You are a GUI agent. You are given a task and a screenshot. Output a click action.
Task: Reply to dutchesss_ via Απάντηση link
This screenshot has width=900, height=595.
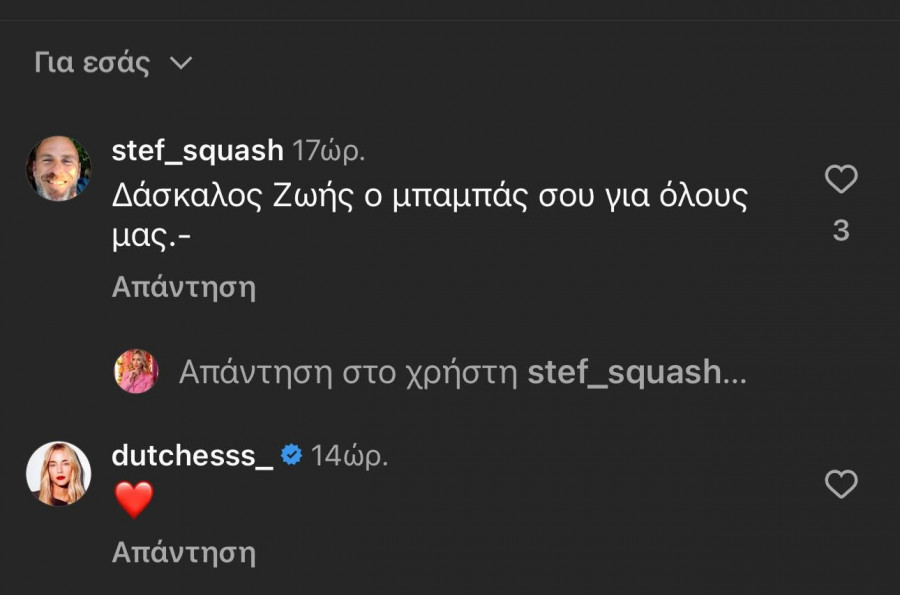pyautogui.click(x=183, y=550)
